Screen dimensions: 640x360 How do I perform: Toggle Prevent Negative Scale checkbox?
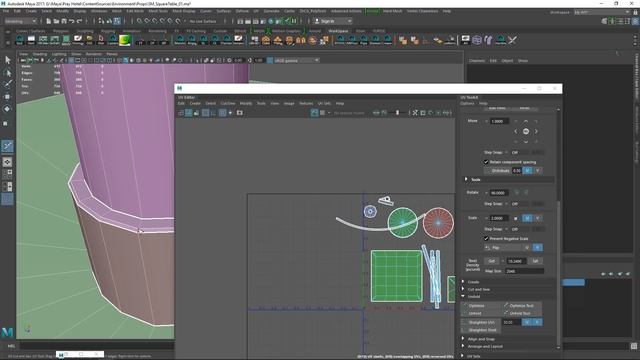(x=486, y=238)
